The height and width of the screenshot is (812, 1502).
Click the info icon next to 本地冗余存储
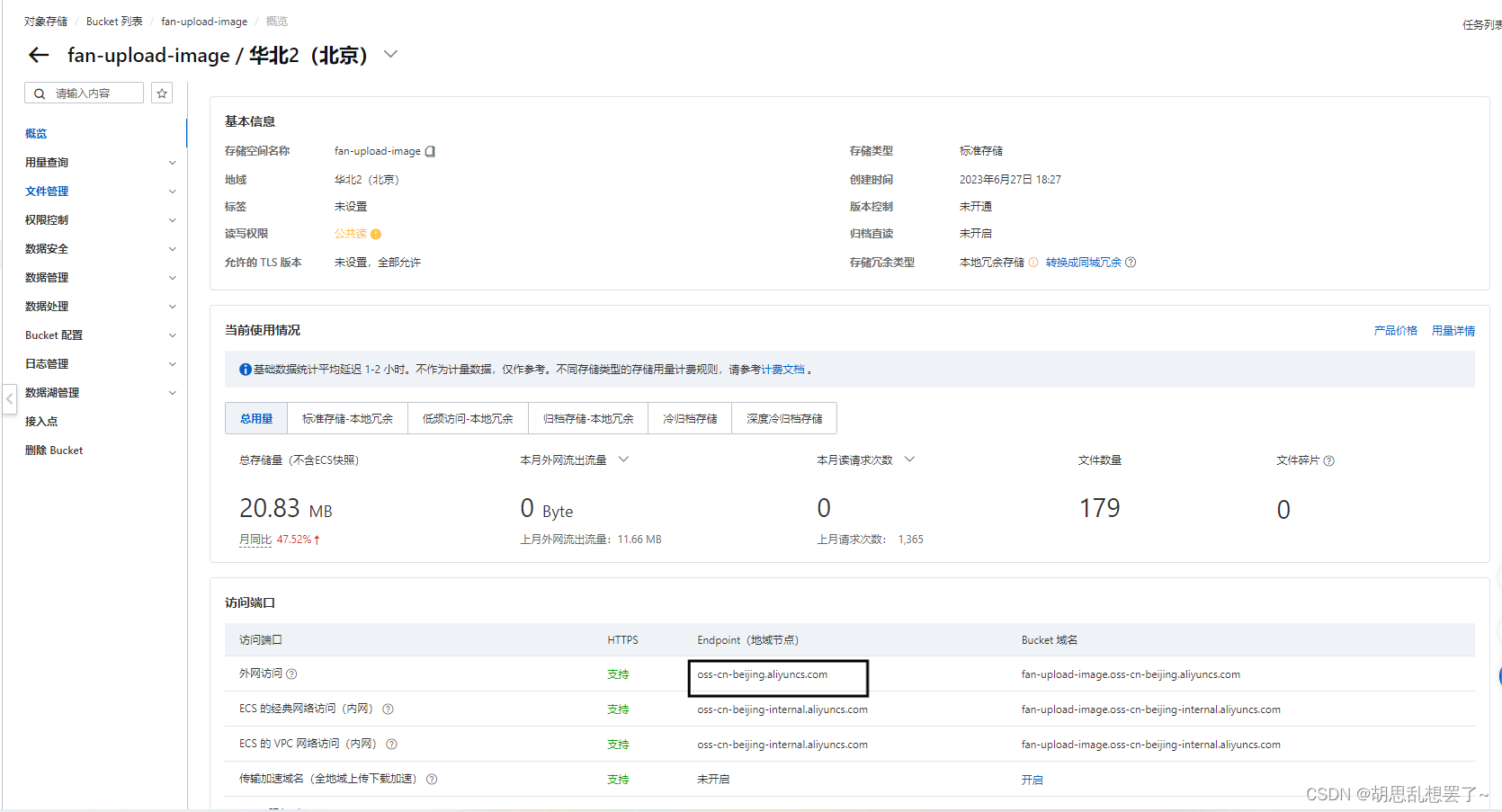click(x=1033, y=263)
